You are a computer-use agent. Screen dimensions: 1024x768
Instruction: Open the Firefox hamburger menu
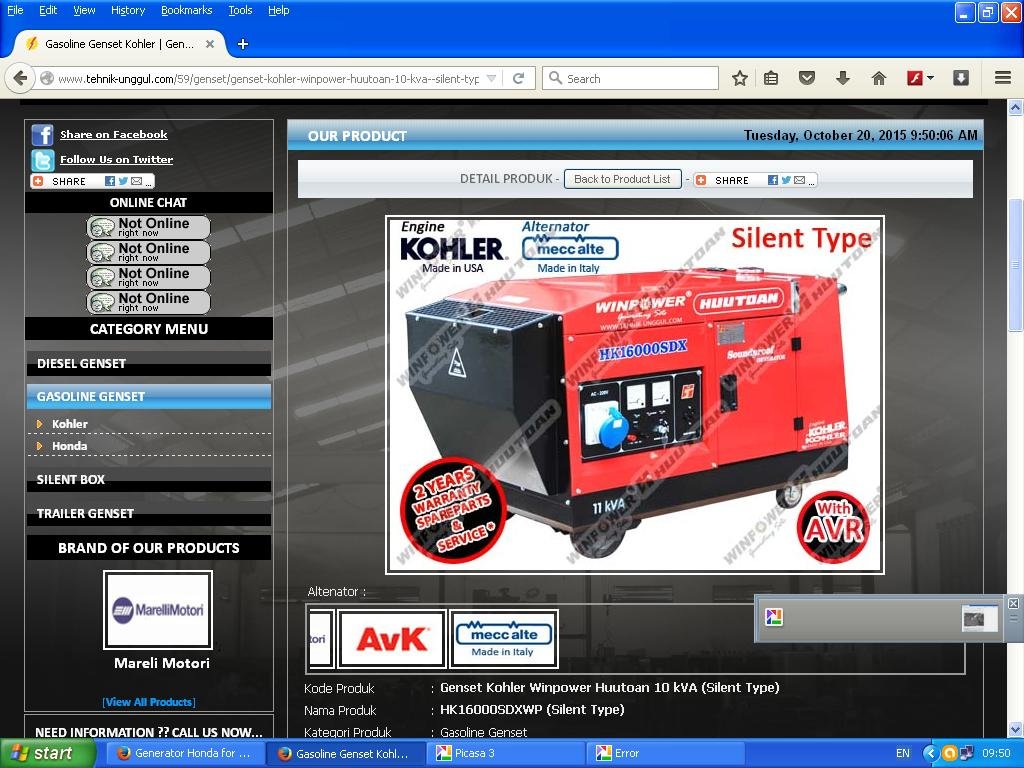click(x=1003, y=78)
